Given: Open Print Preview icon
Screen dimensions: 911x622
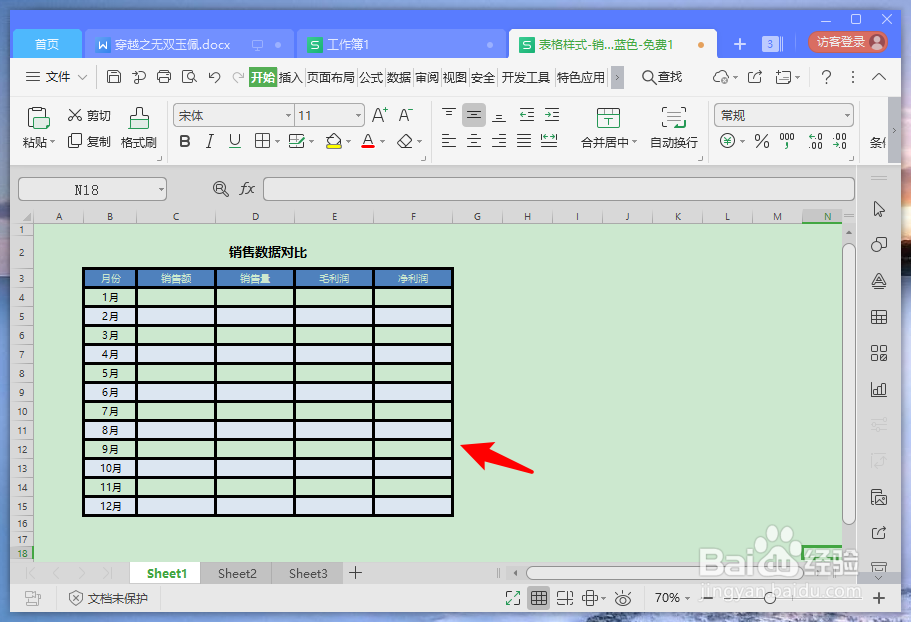Looking at the screenshot, I should (x=189, y=77).
